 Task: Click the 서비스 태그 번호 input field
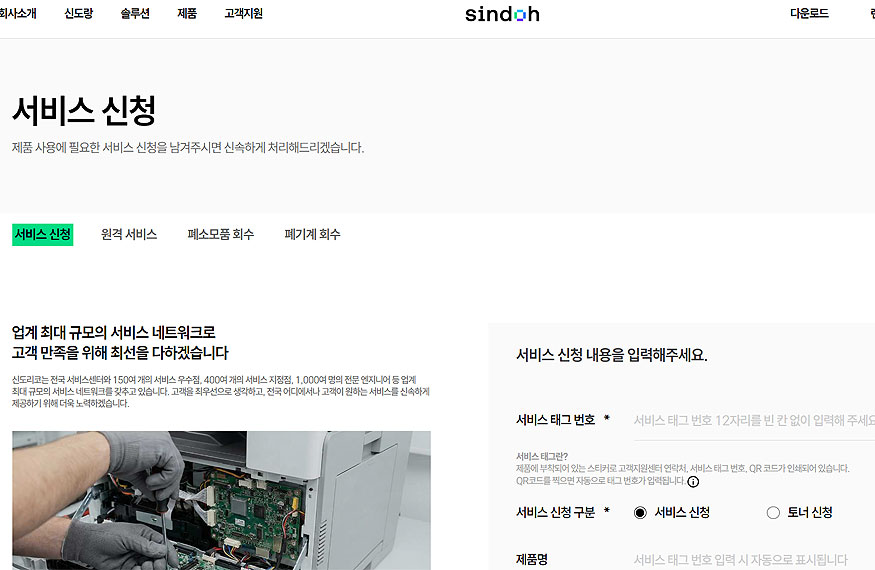coord(754,420)
